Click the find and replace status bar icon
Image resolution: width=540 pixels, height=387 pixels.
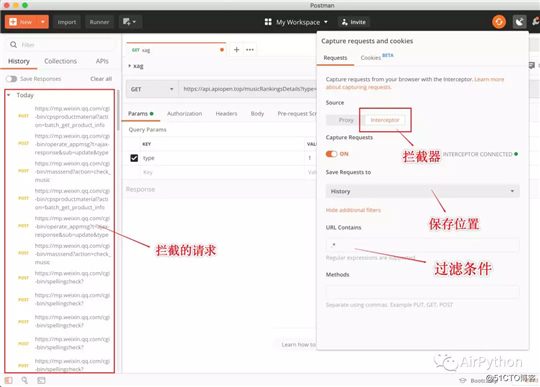[x=25, y=380]
